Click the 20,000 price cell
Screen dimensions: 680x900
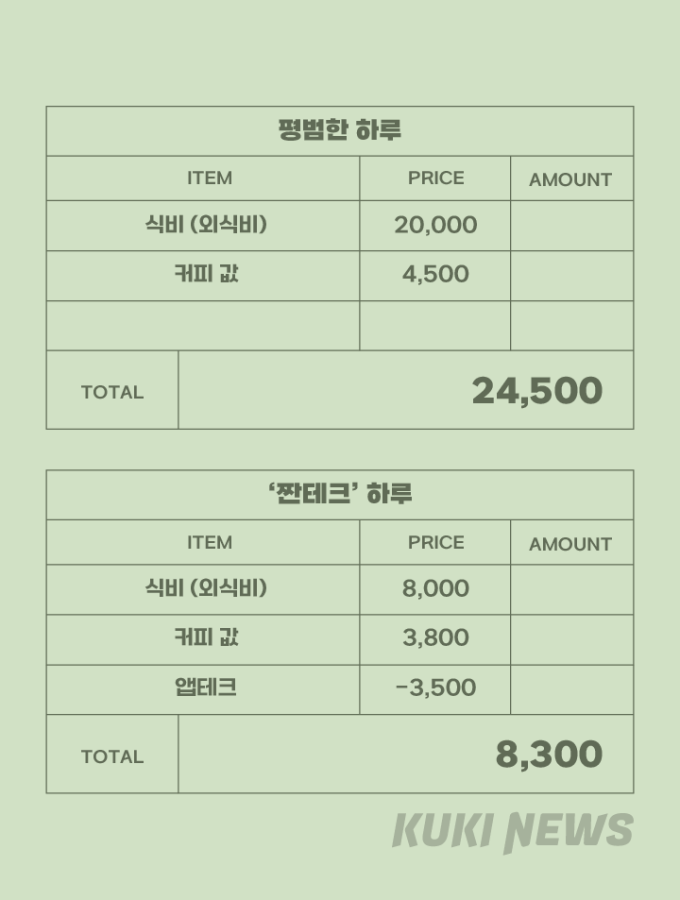coord(436,225)
